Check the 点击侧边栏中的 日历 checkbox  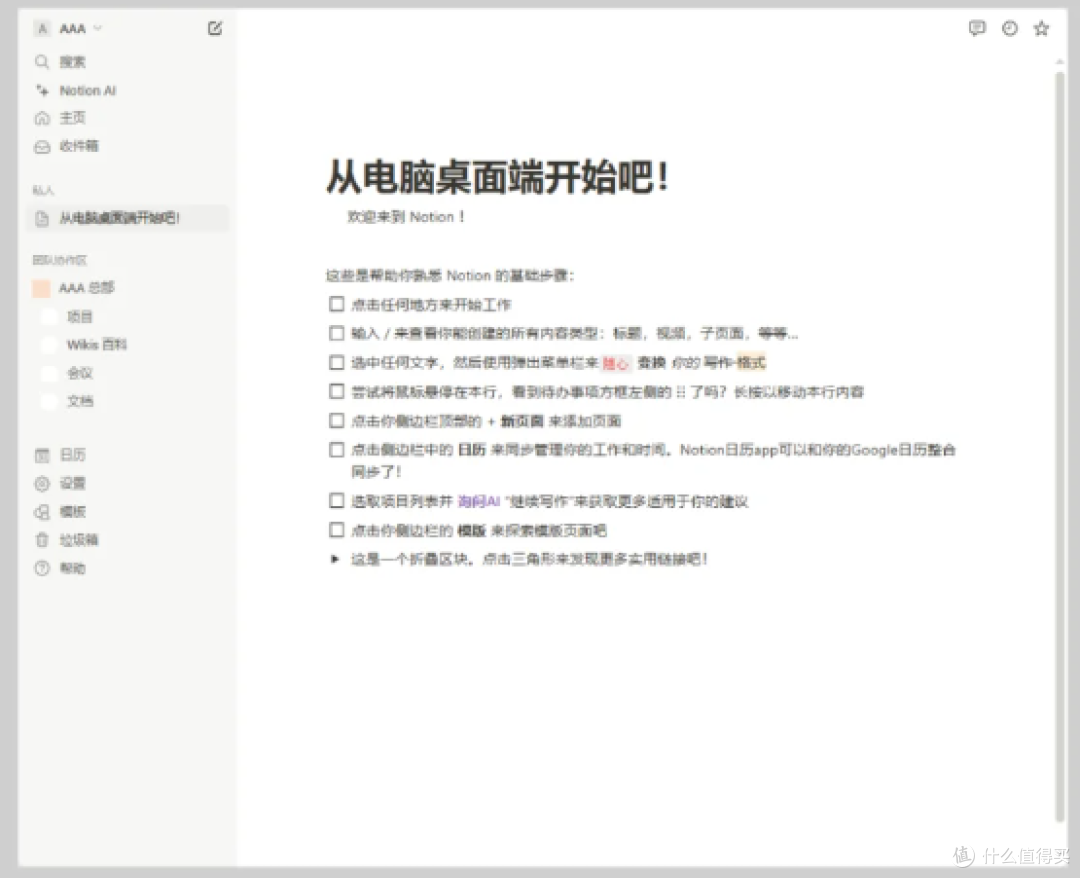pyautogui.click(x=336, y=450)
